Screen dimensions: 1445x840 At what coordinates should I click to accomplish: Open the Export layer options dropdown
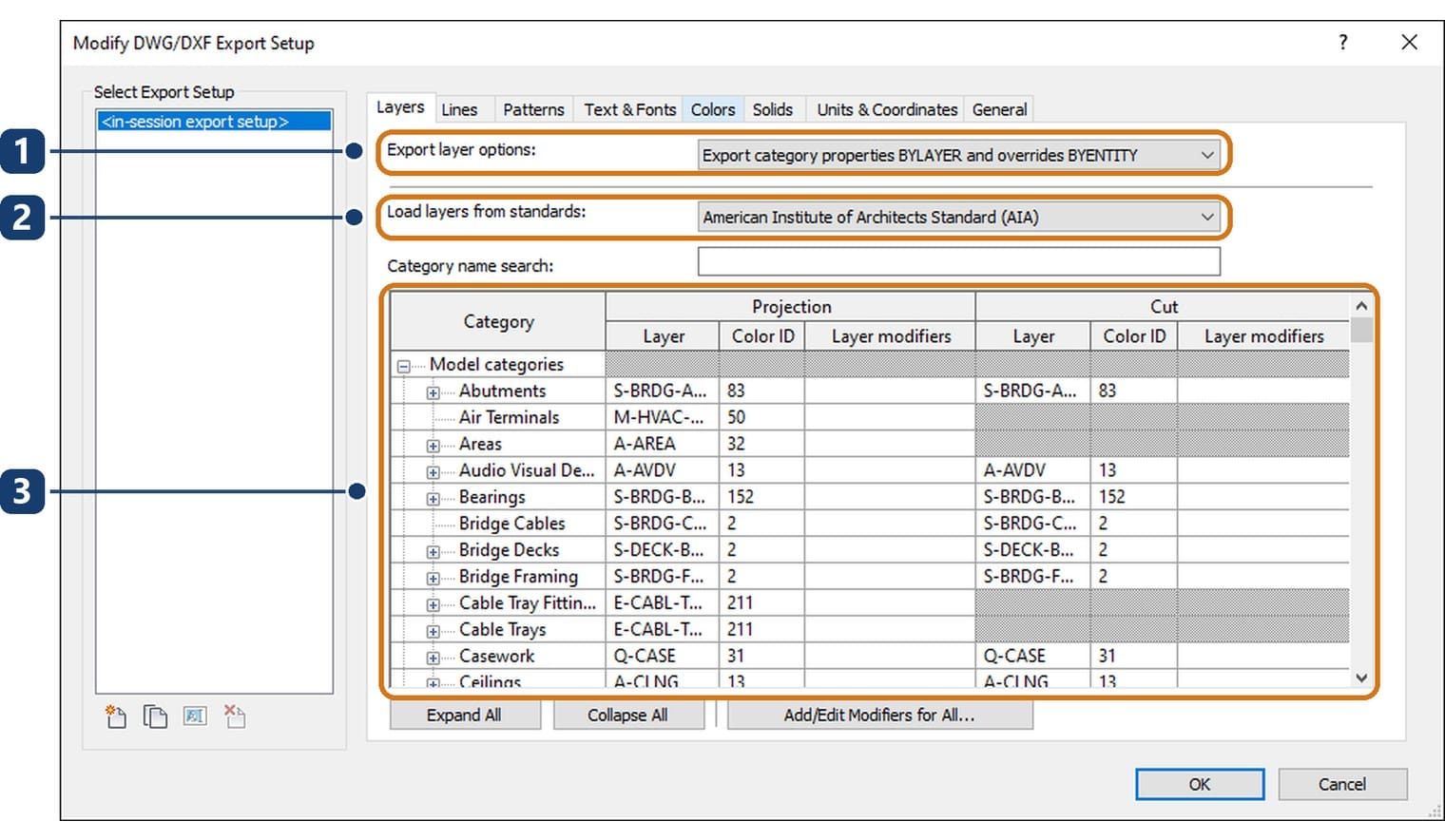tap(959, 155)
